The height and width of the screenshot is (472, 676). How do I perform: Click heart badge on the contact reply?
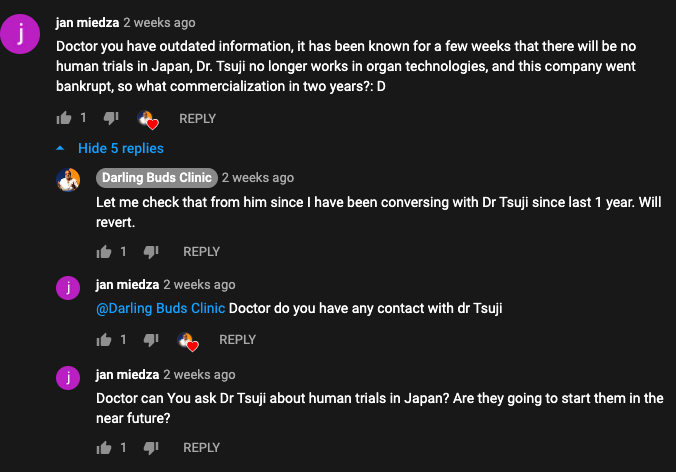[x=187, y=341]
